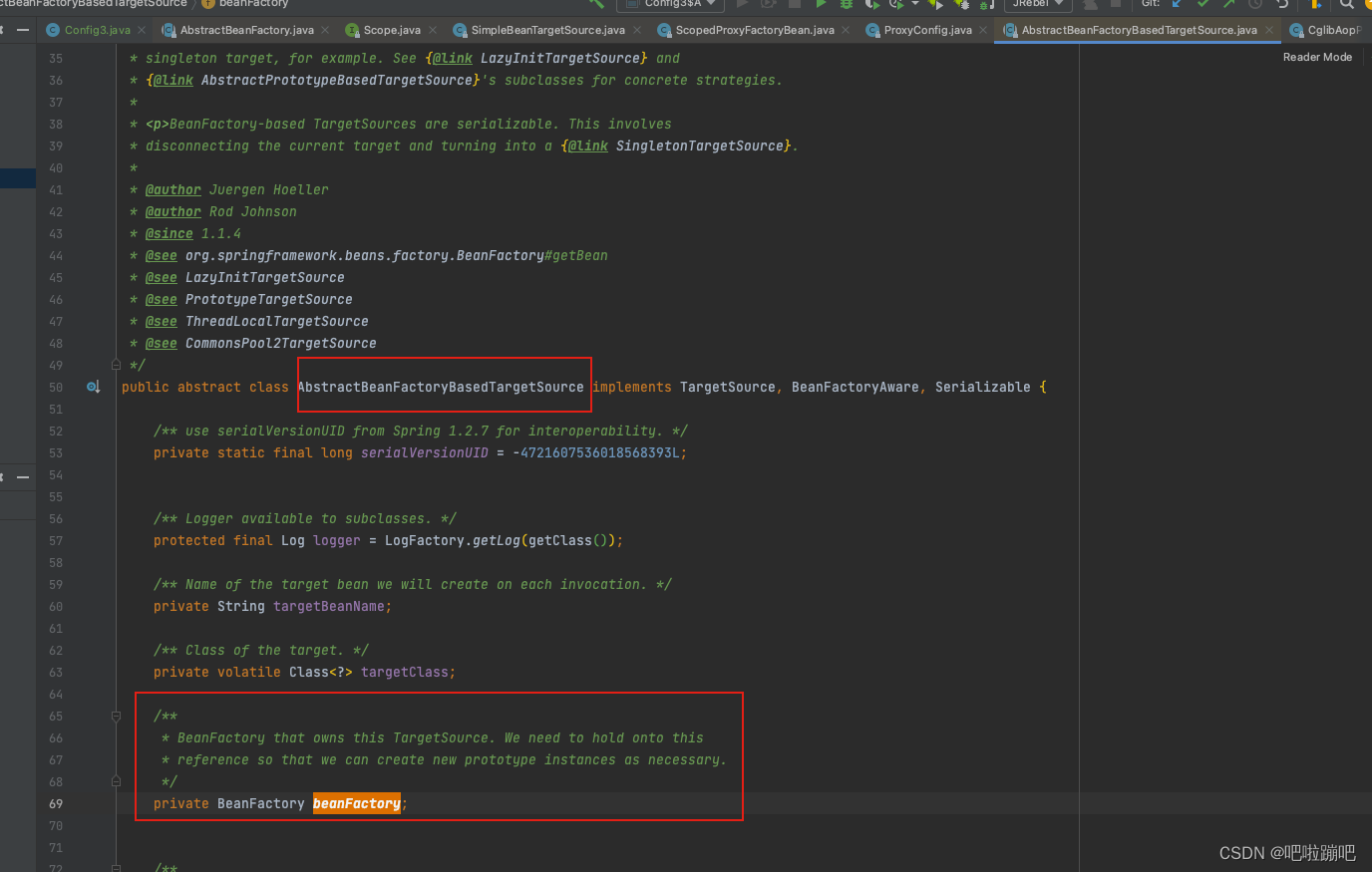
Task: Collapse the comment fold marker on line 68
Action: click(x=116, y=781)
